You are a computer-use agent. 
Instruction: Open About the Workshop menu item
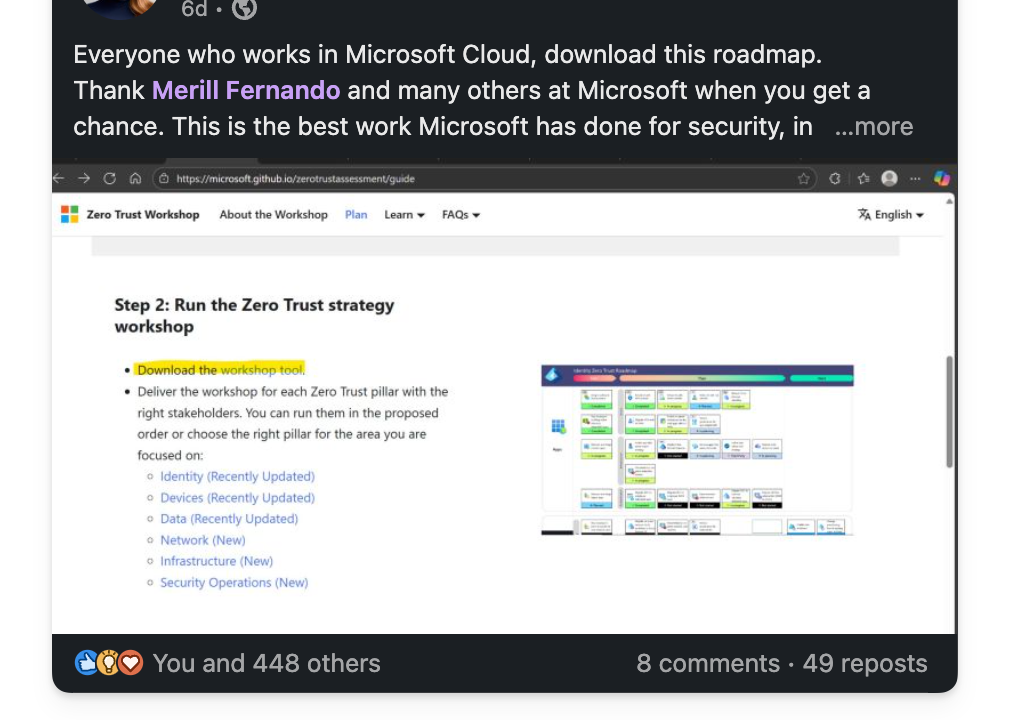[x=274, y=214]
